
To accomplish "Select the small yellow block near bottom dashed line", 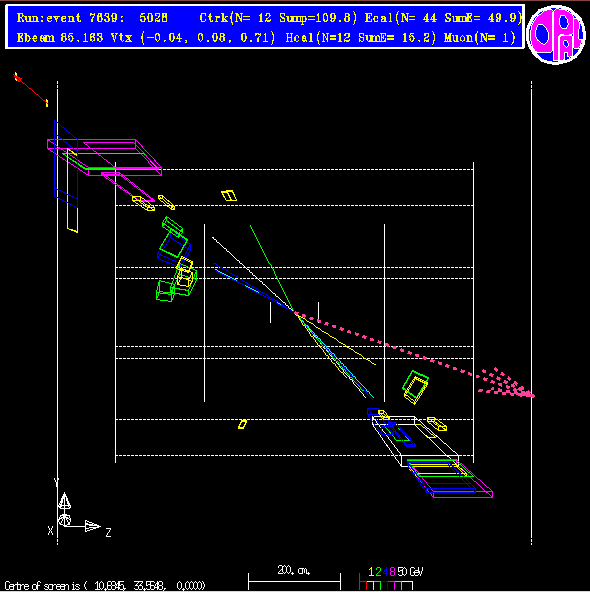I will click(242, 424).
